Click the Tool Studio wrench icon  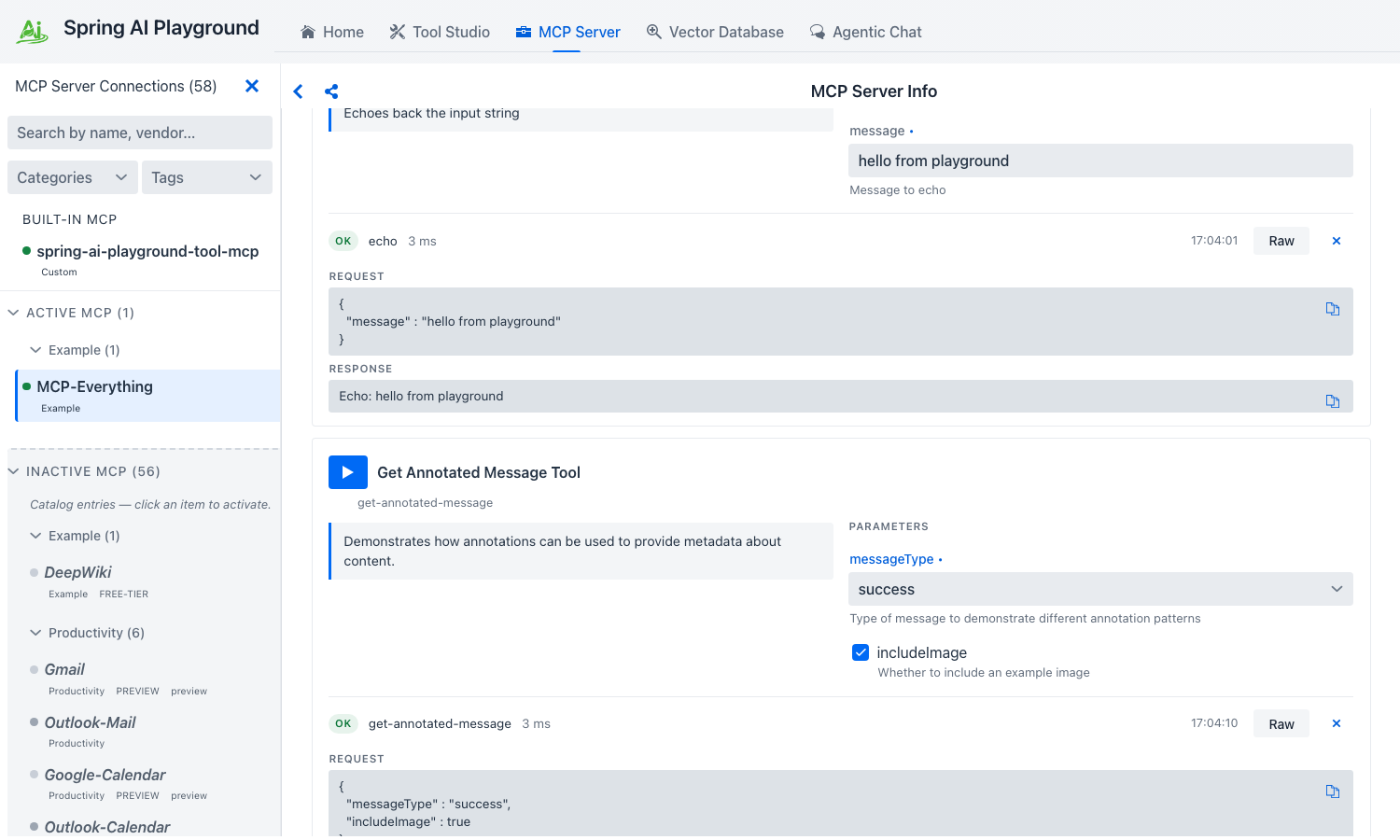[398, 32]
